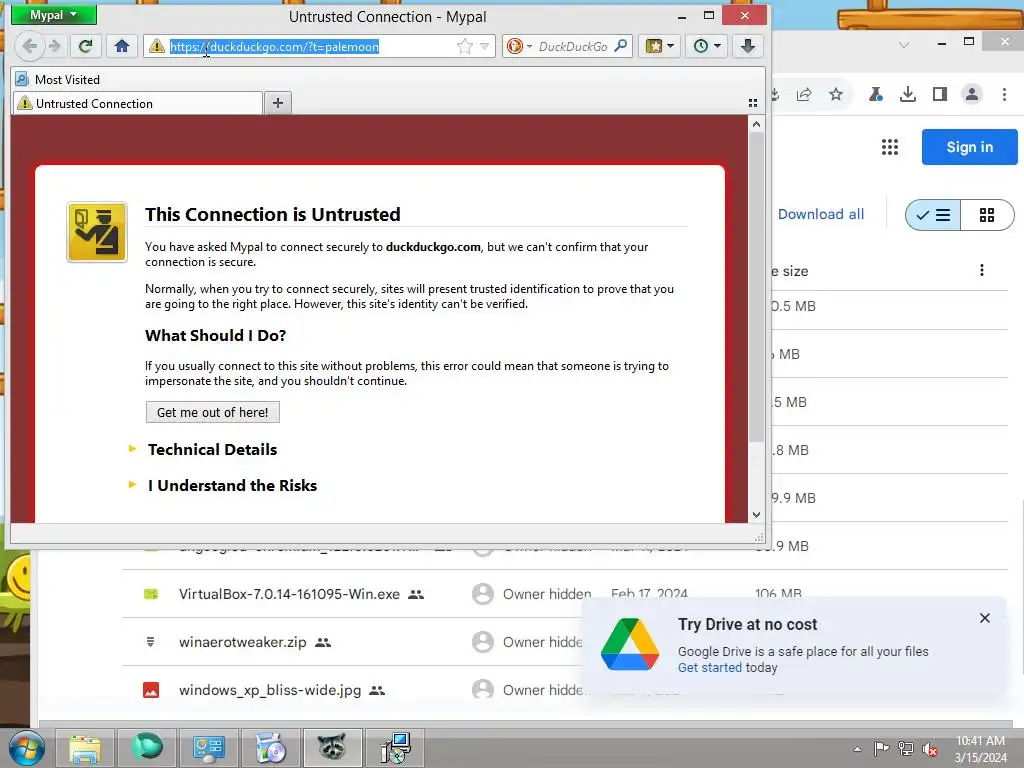
Task: Open Windows Explorer from taskbar
Action: pos(85,748)
